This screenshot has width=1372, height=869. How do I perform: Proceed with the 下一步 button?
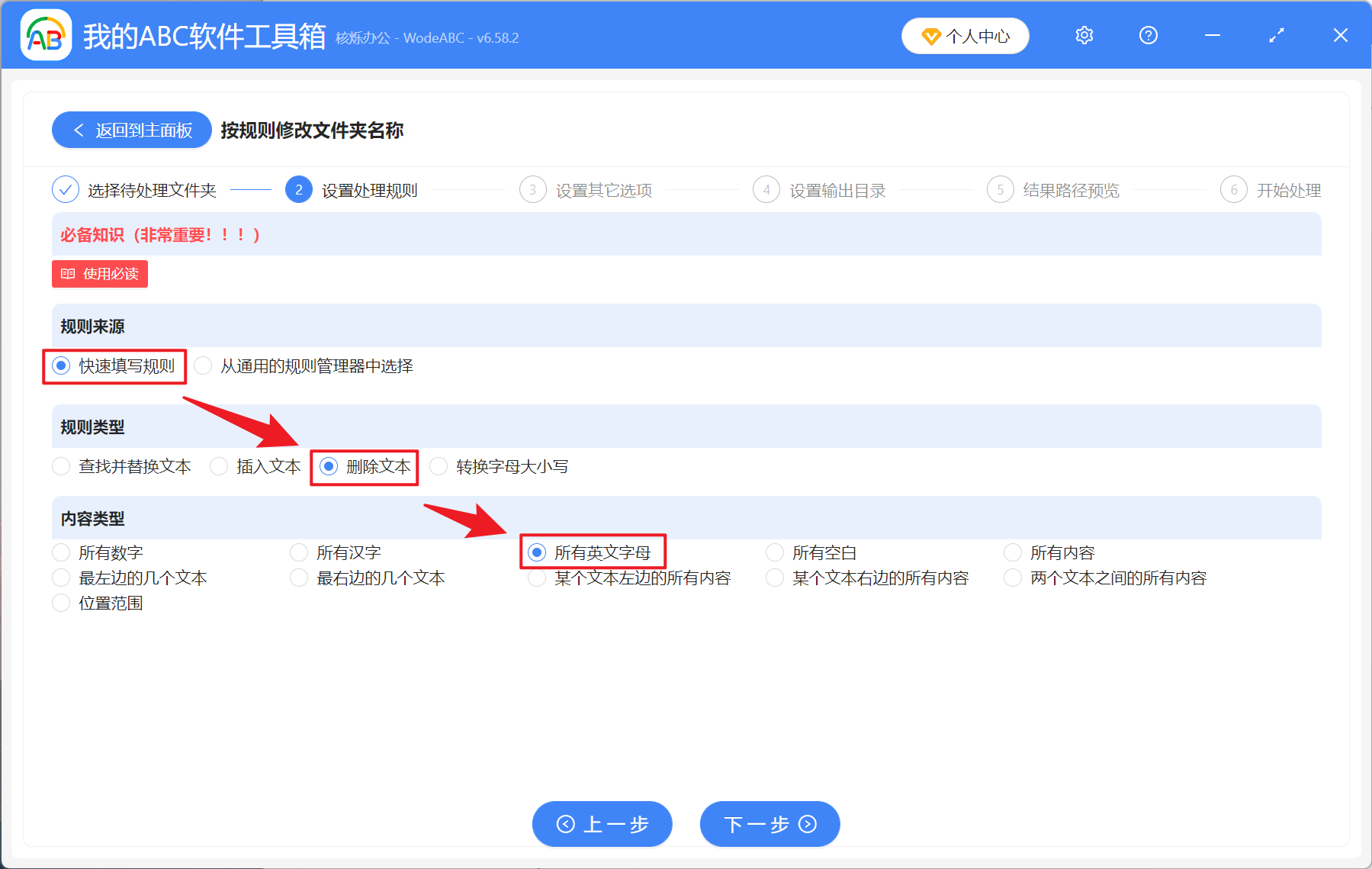pos(769,824)
